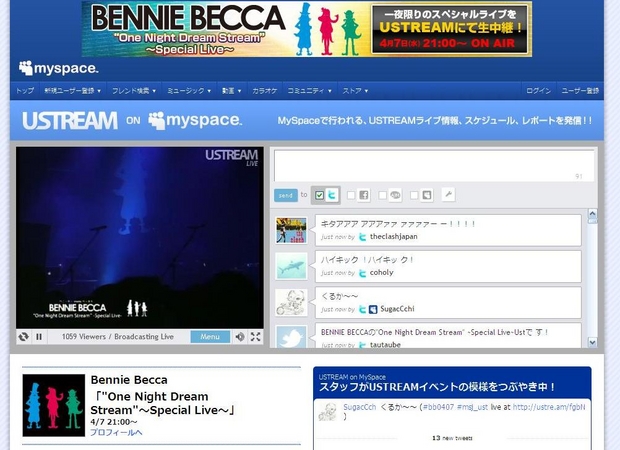Click the eye-shaped social icon in send row

coord(395,195)
